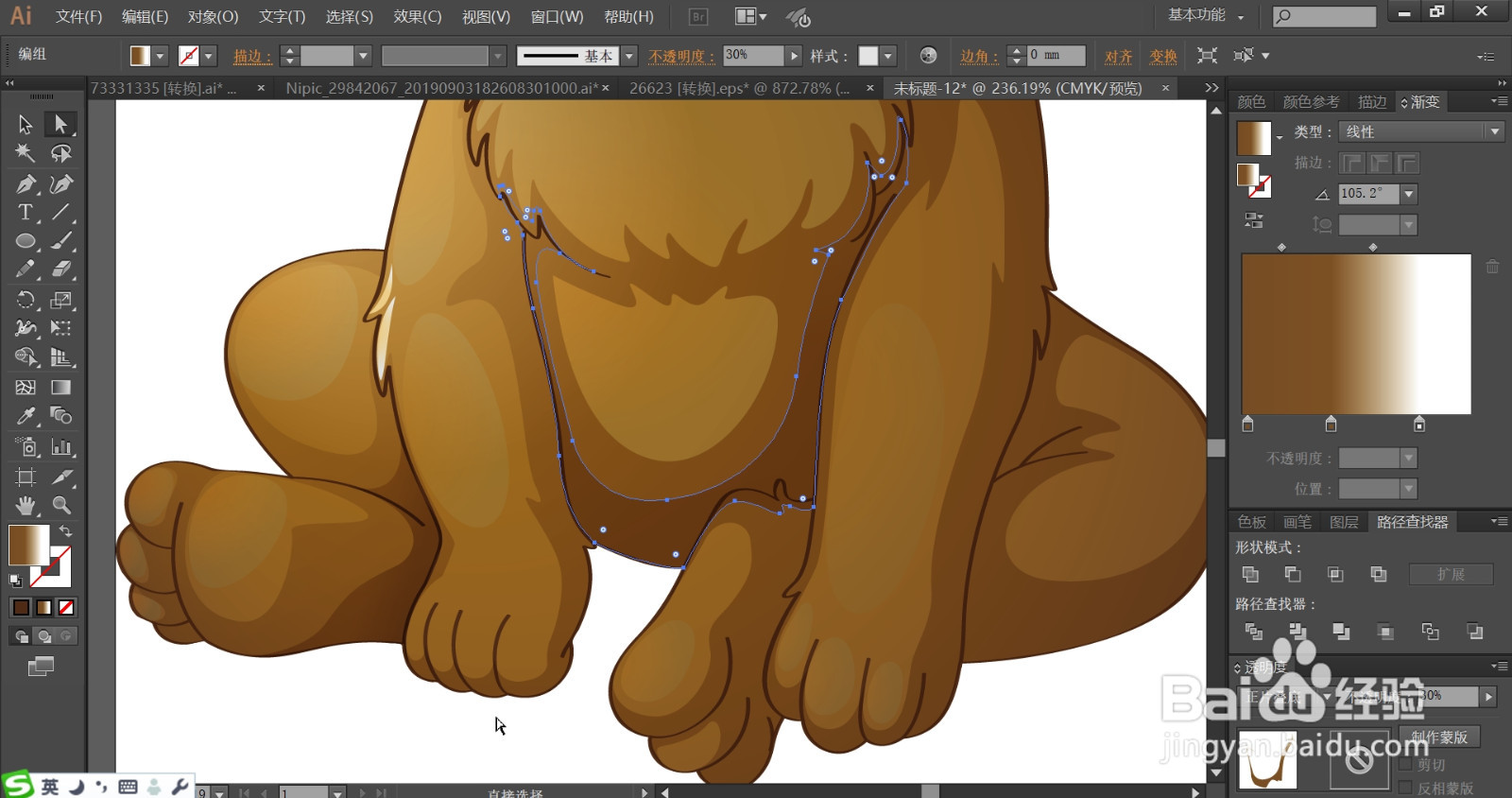Image resolution: width=1512 pixels, height=798 pixels.
Task: Open the gradient 类型 dropdown
Action: click(1420, 131)
